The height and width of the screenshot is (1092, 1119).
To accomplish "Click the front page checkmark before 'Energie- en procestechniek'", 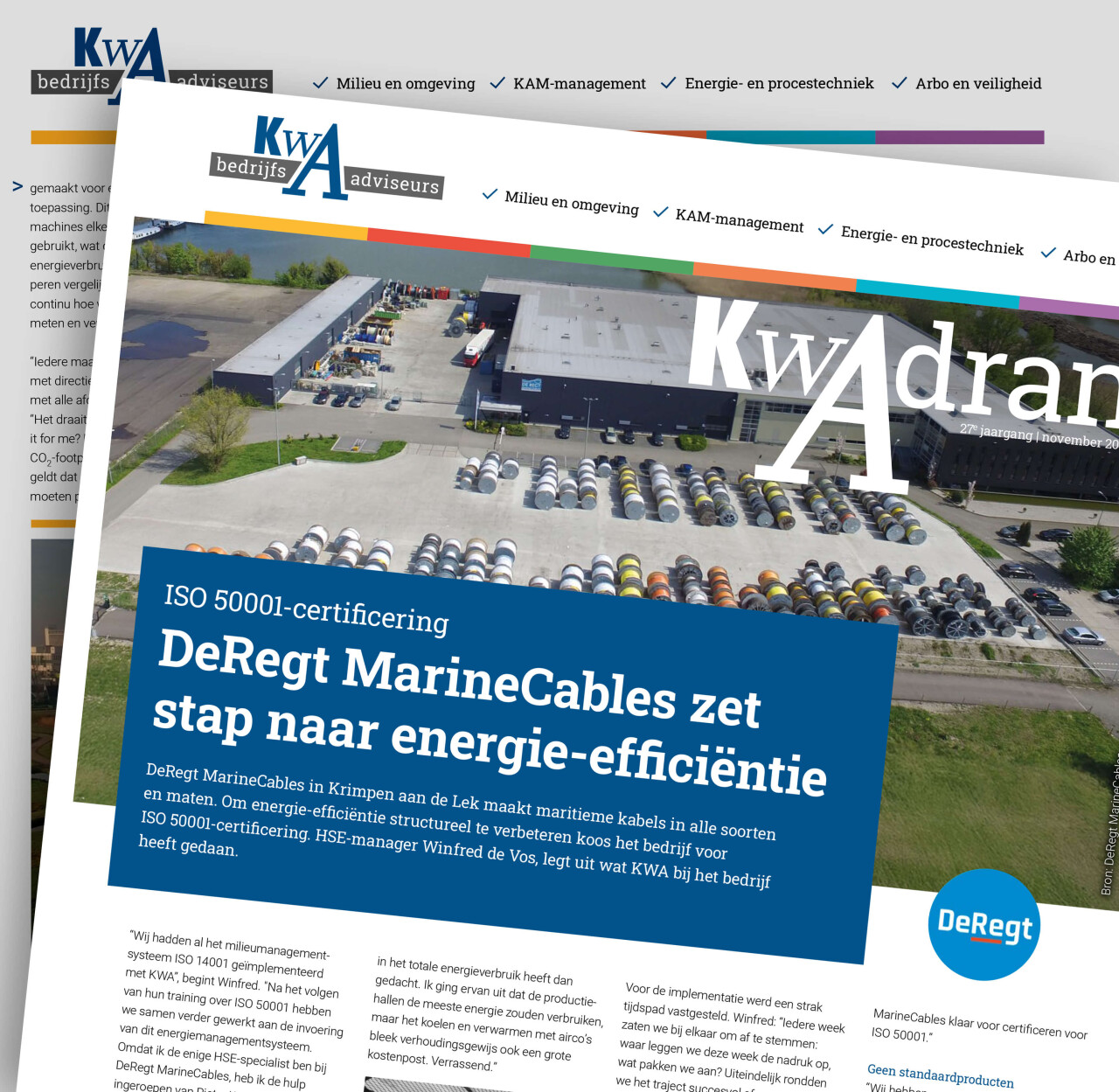I will (x=825, y=229).
